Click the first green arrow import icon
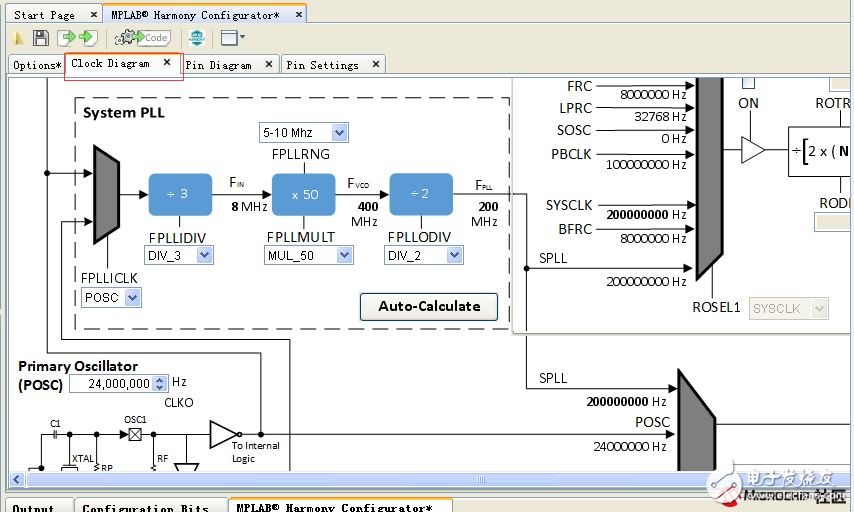The image size is (854, 512). [x=66, y=38]
